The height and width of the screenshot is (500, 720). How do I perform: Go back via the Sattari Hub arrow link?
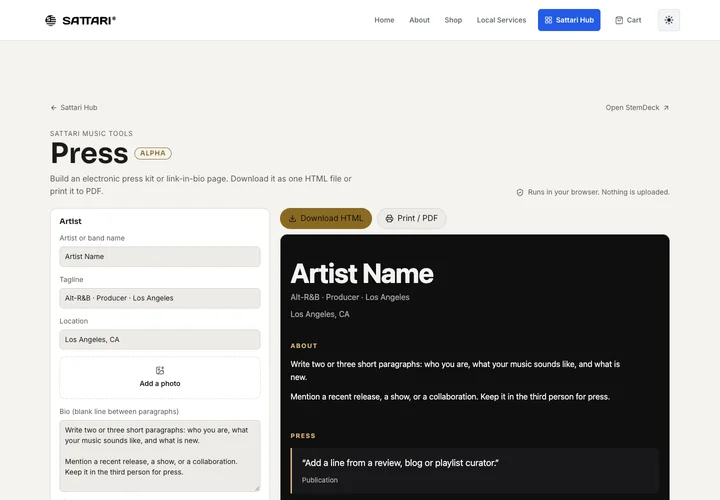(x=74, y=107)
